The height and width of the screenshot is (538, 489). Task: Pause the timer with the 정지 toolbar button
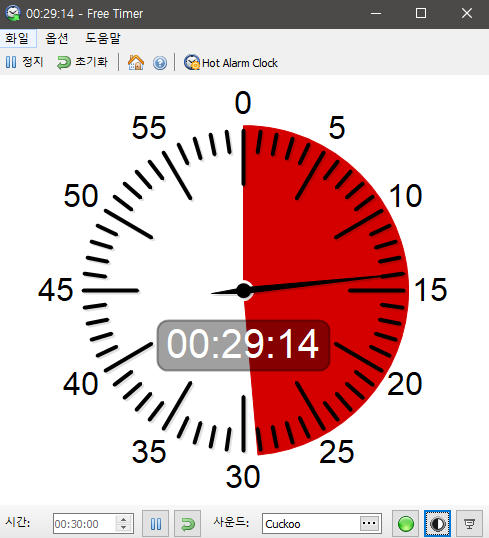(24, 62)
